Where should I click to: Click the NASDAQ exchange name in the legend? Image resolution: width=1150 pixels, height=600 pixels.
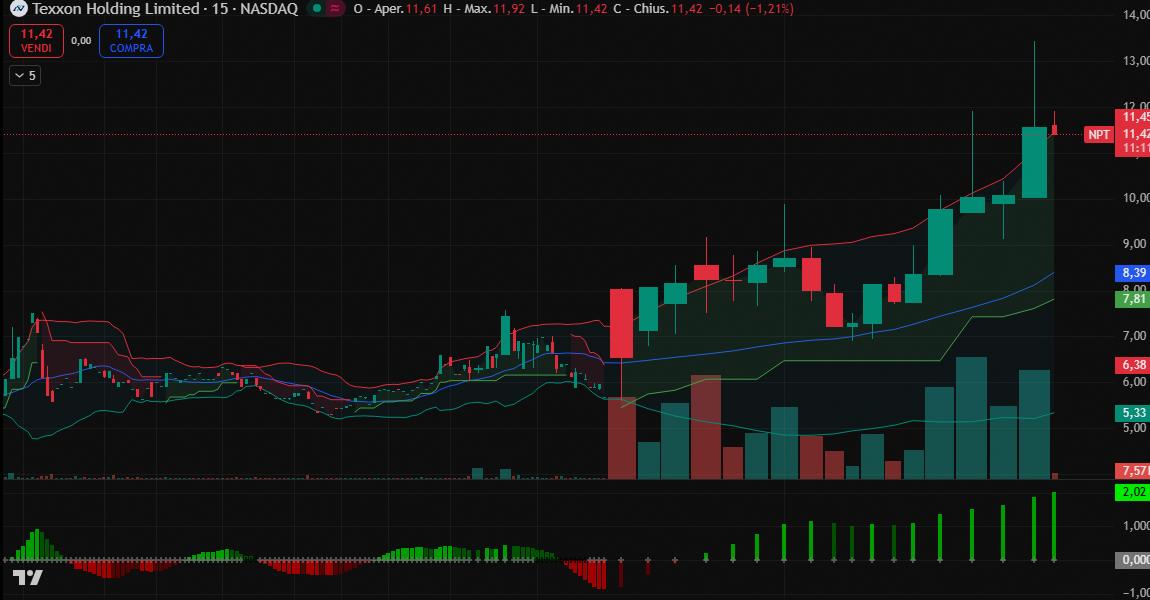[x=270, y=9]
